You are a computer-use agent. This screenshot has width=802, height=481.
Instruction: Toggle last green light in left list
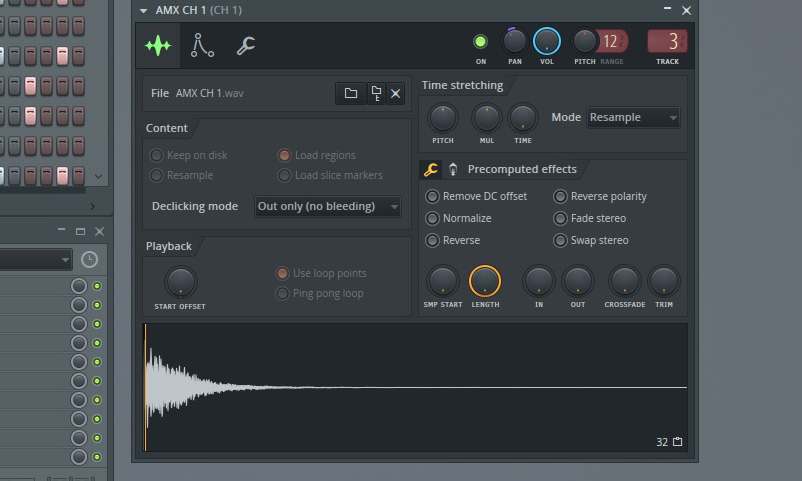coord(97,457)
